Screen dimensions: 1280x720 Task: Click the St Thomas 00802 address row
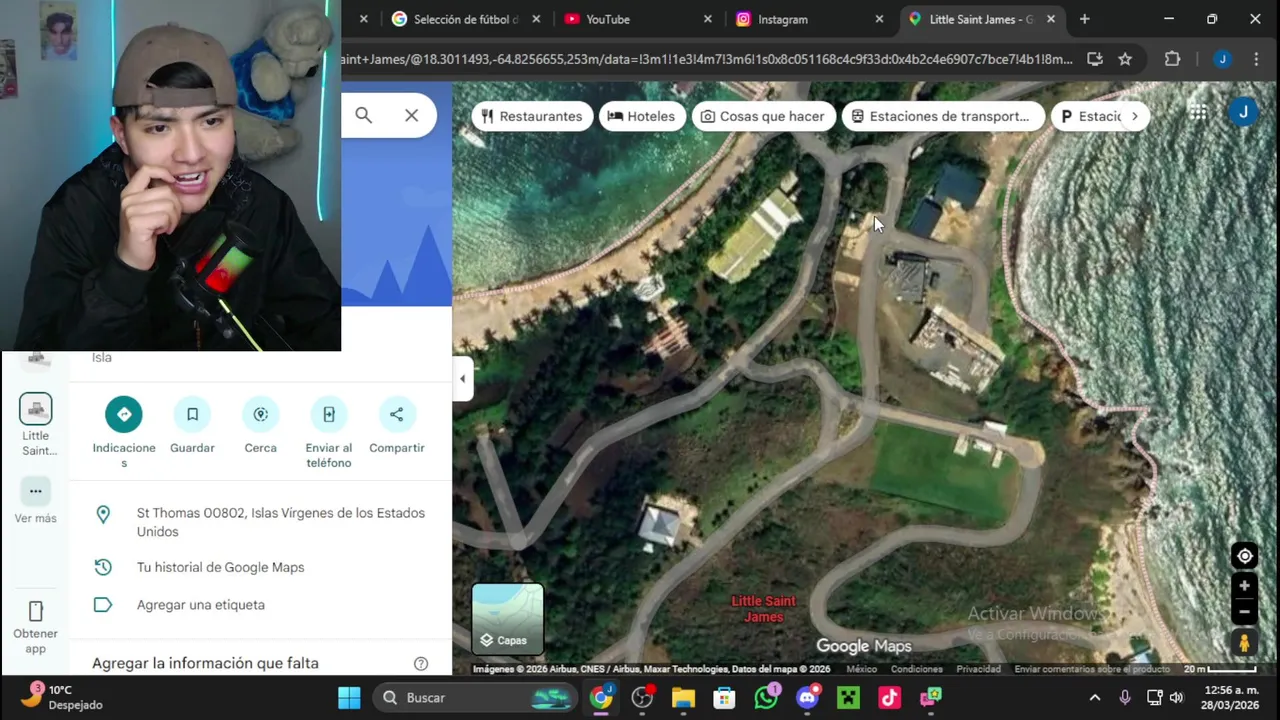[261, 522]
